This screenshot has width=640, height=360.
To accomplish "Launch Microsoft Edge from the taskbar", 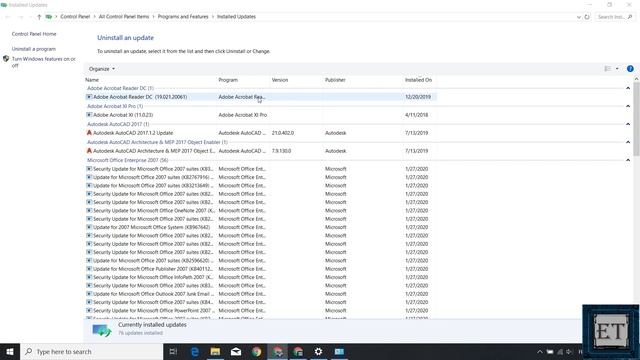I will (x=195, y=351).
